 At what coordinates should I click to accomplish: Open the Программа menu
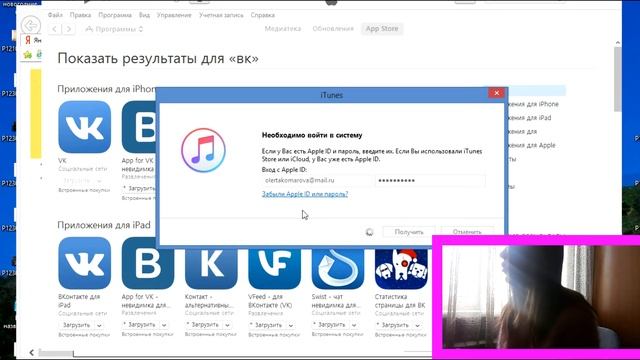[115, 15]
